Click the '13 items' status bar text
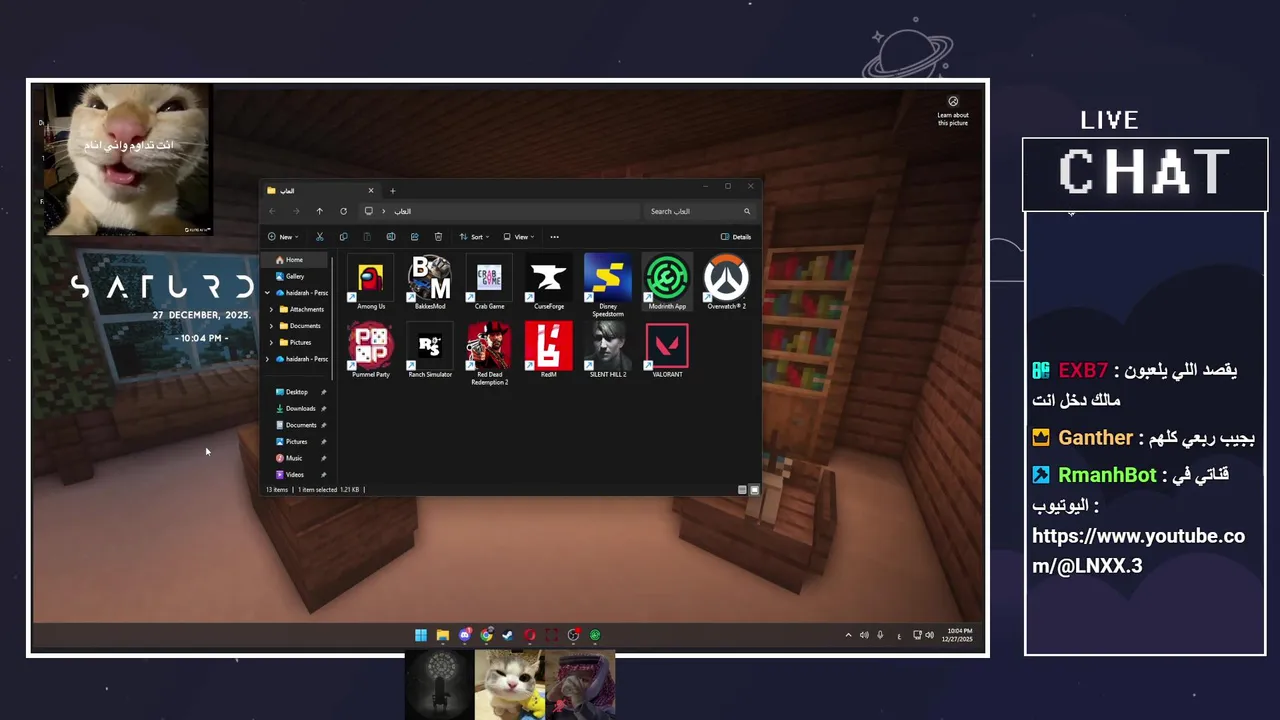The image size is (1280, 720). point(277,490)
